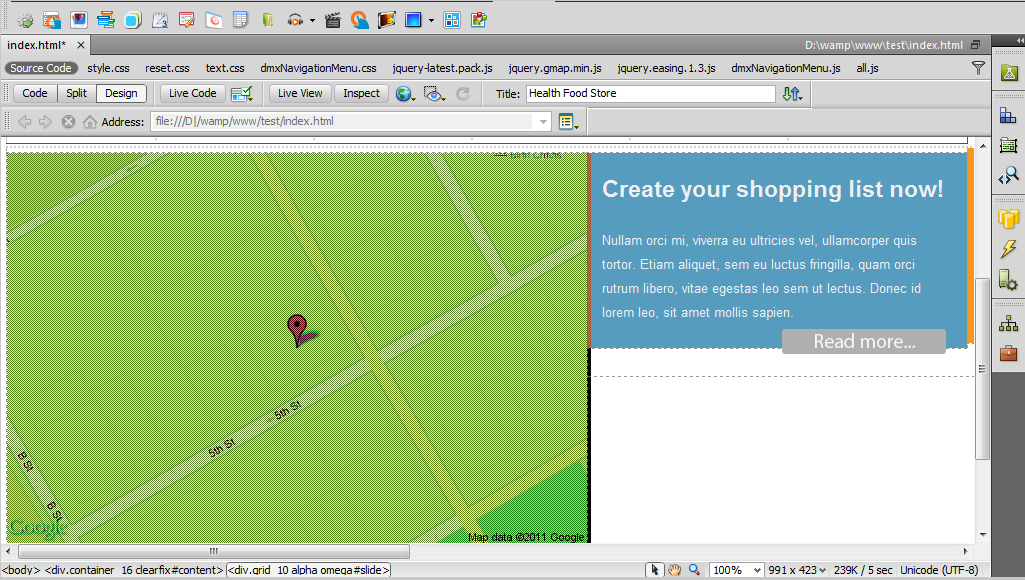This screenshot has height=580, width=1025.
Task: Open the framed photo gallery icon
Action: pyautogui.click(x=79, y=20)
